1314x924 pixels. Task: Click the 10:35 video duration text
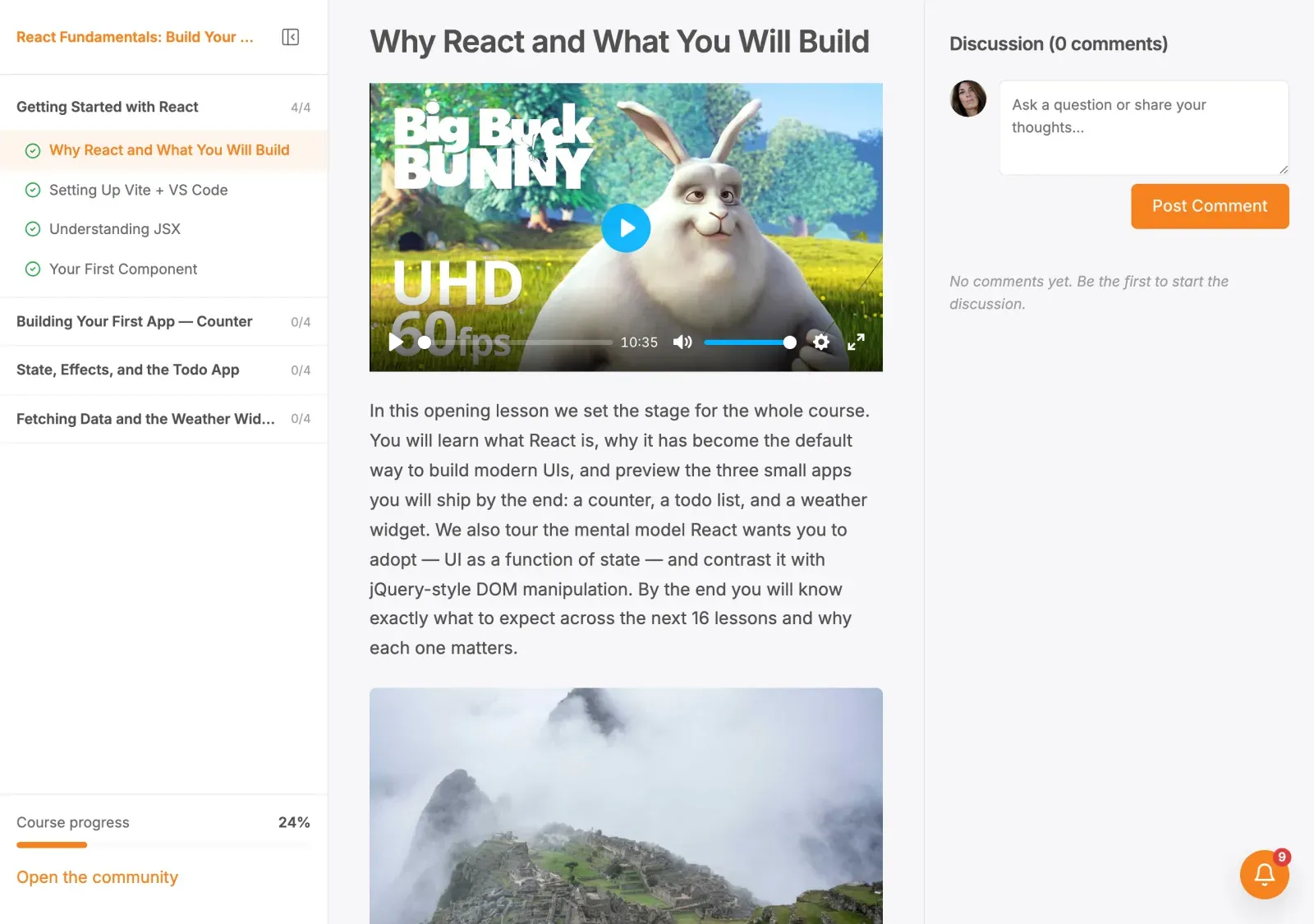coord(639,342)
